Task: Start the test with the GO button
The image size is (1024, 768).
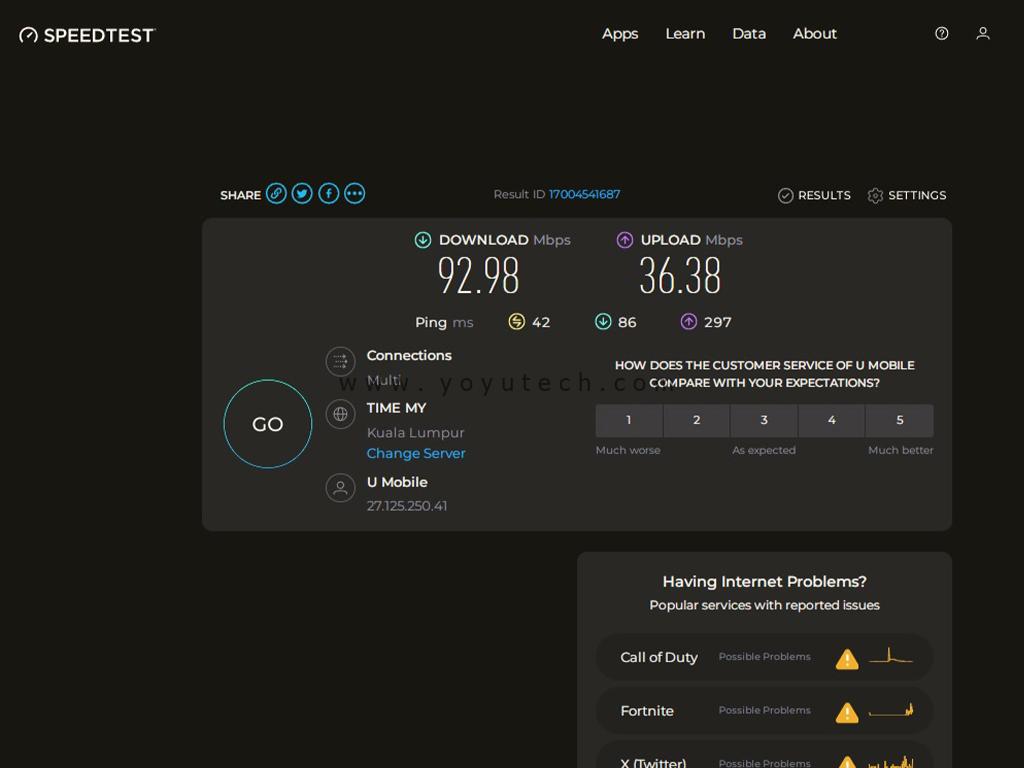Action: pos(268,424)
